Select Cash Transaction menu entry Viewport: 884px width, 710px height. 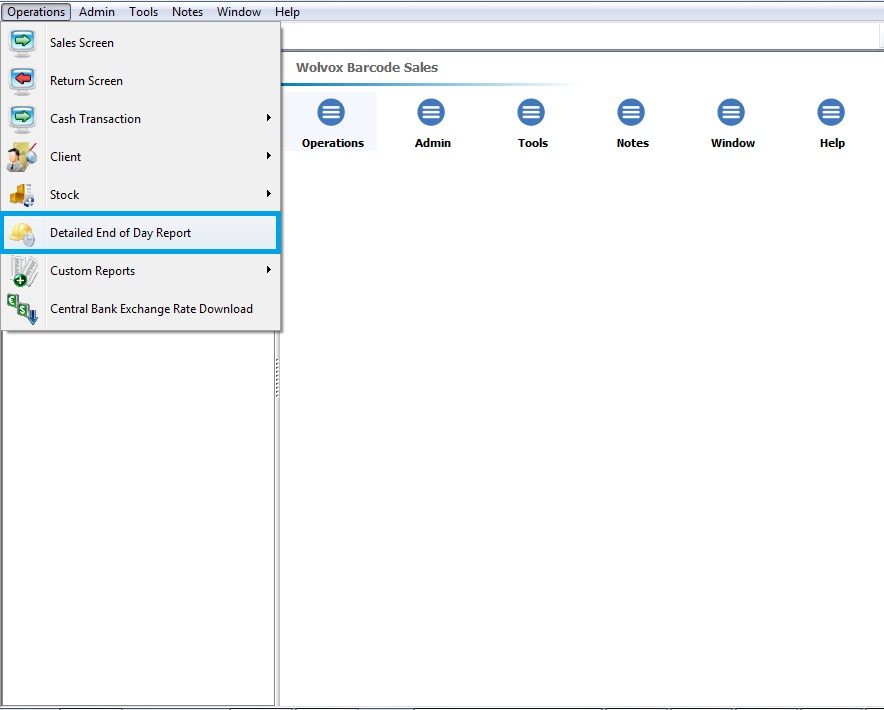pos(140,118)
